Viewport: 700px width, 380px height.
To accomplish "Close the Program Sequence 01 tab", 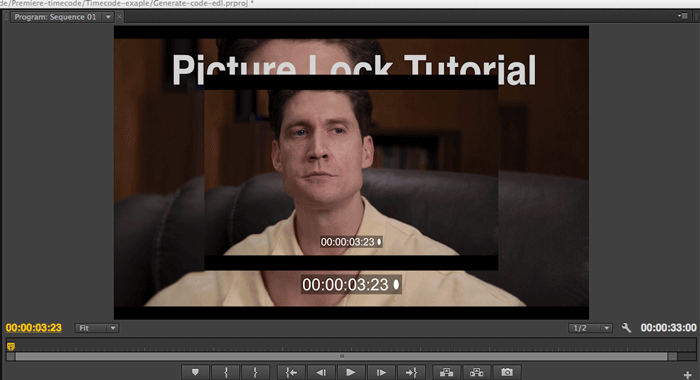I will point(120,17).
